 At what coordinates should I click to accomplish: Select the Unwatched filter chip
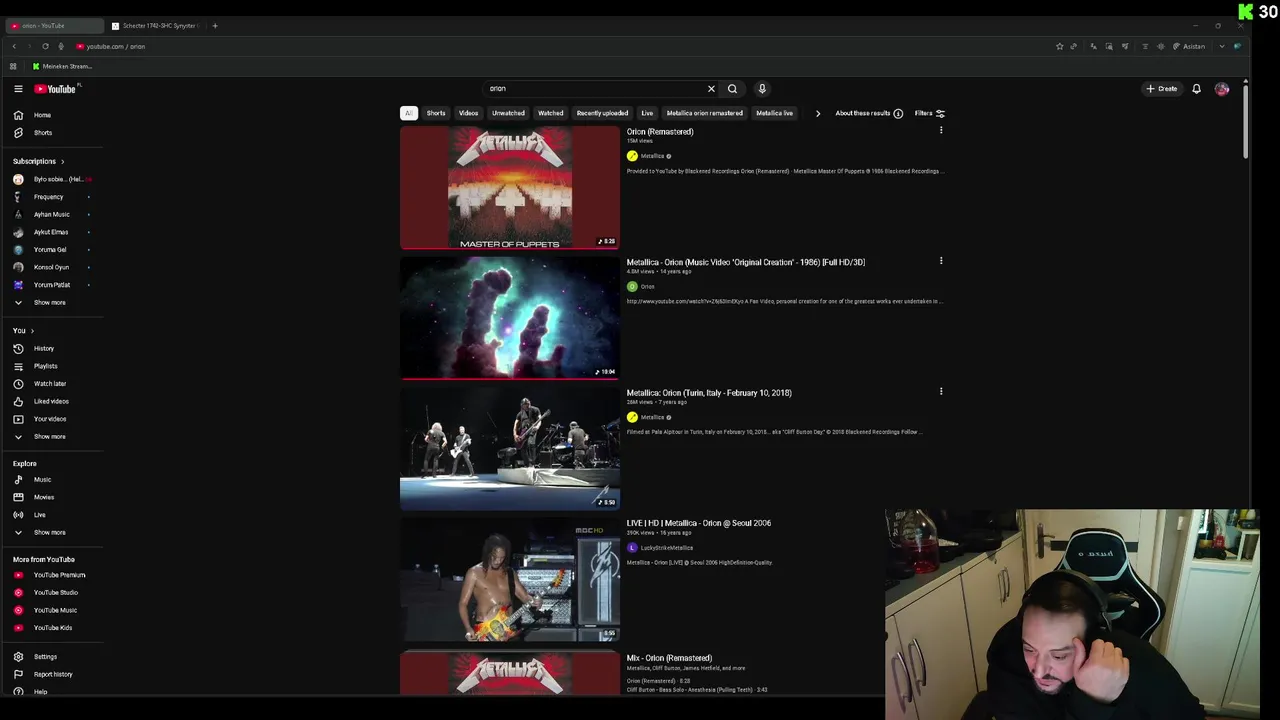tap(508, 113)
